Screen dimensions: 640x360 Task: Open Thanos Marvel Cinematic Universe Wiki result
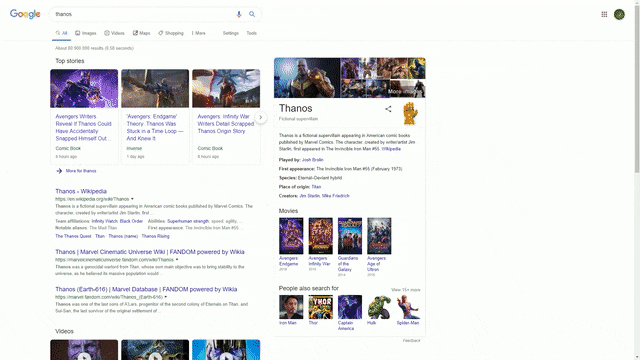click(150, 252)
